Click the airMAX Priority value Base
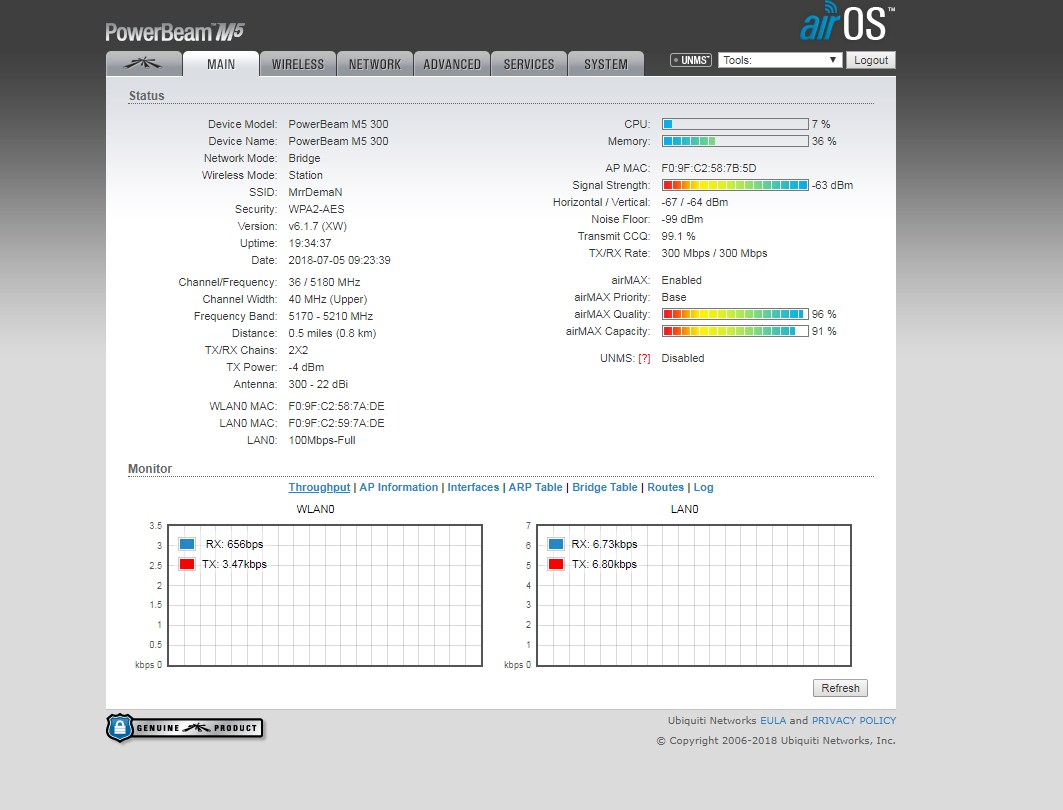 pos(674,298)
